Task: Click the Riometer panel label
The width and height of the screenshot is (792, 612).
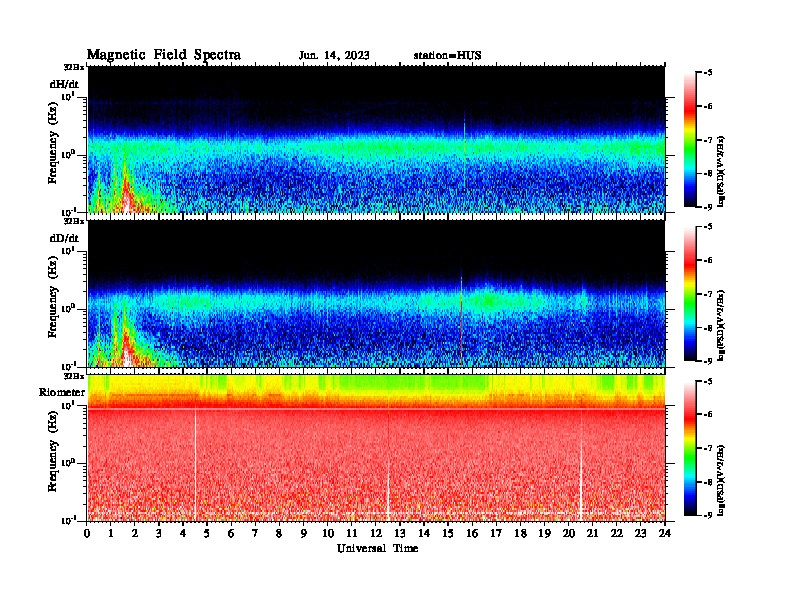Action: (62, 392)
